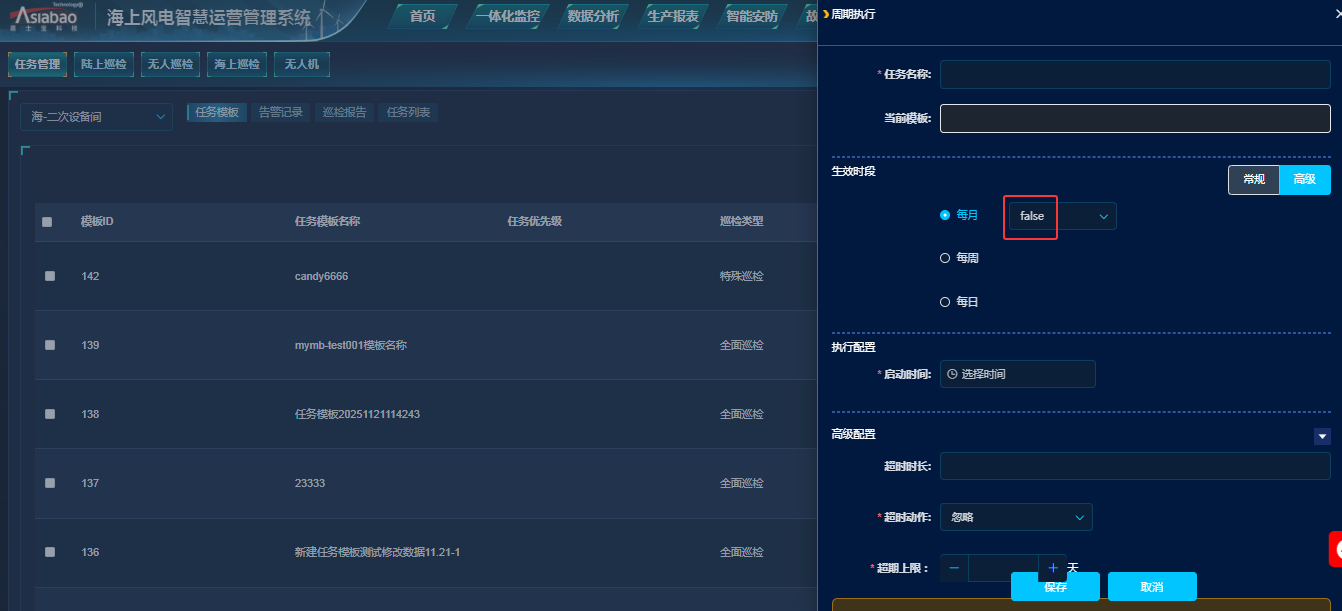Select the 每月 radio button
The width and height of the screenshot is (1342, 611).
(x=945, y=215)
